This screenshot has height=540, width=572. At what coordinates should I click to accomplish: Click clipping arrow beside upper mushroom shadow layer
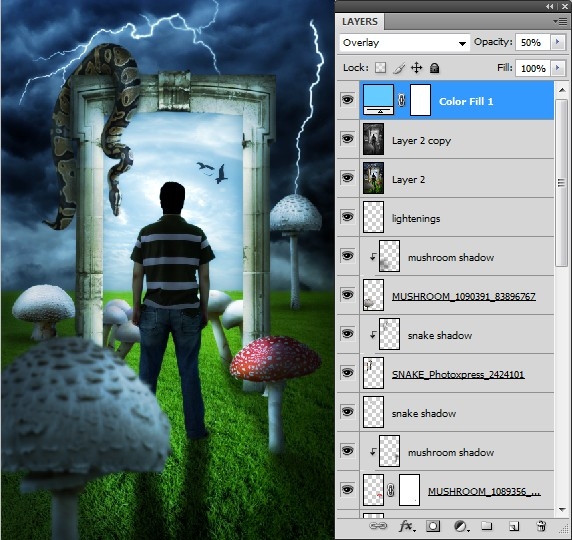[x=372, y=257]
